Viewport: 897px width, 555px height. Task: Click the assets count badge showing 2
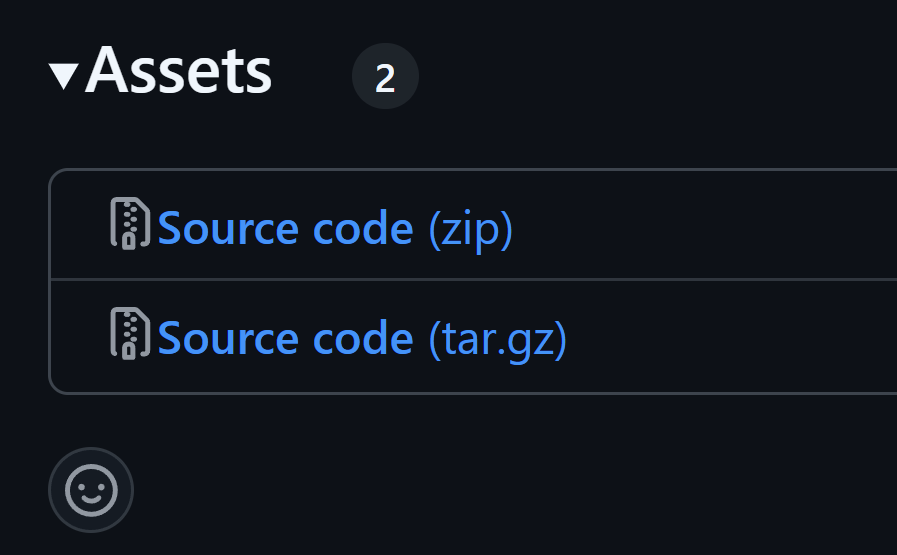pyautogui.click(x=386, y=76)
